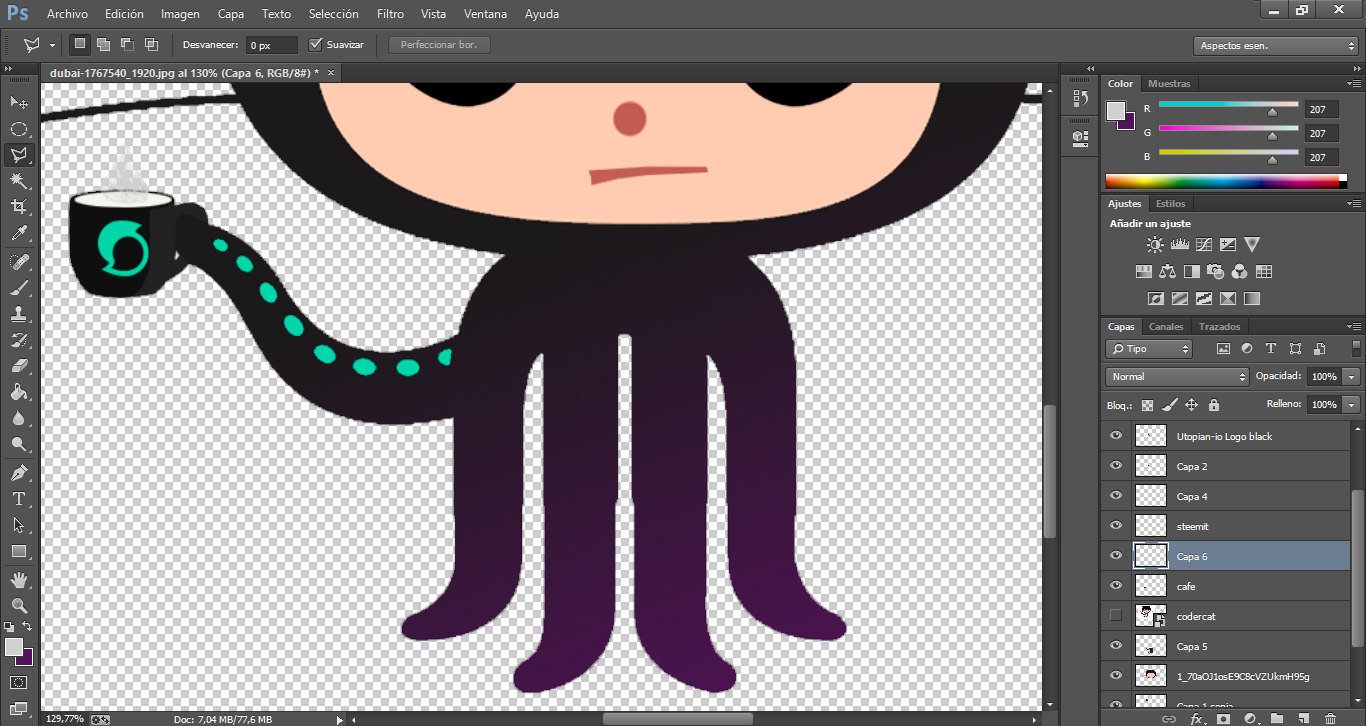1366x726 pixels.
Task: Select the Brush tool
Action: pos(18,288)
